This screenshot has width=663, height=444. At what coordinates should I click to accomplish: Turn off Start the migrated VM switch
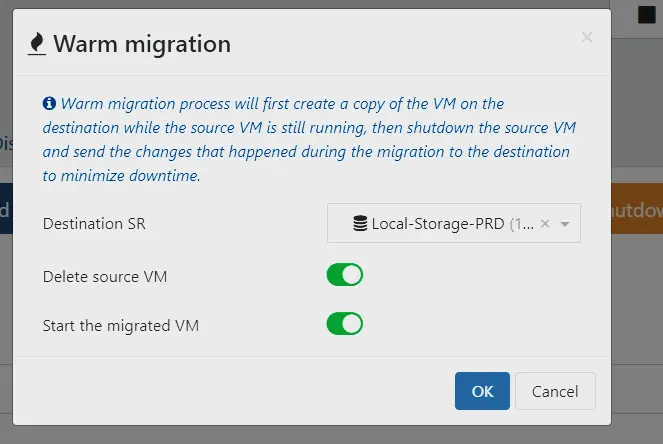coord(344,324)
